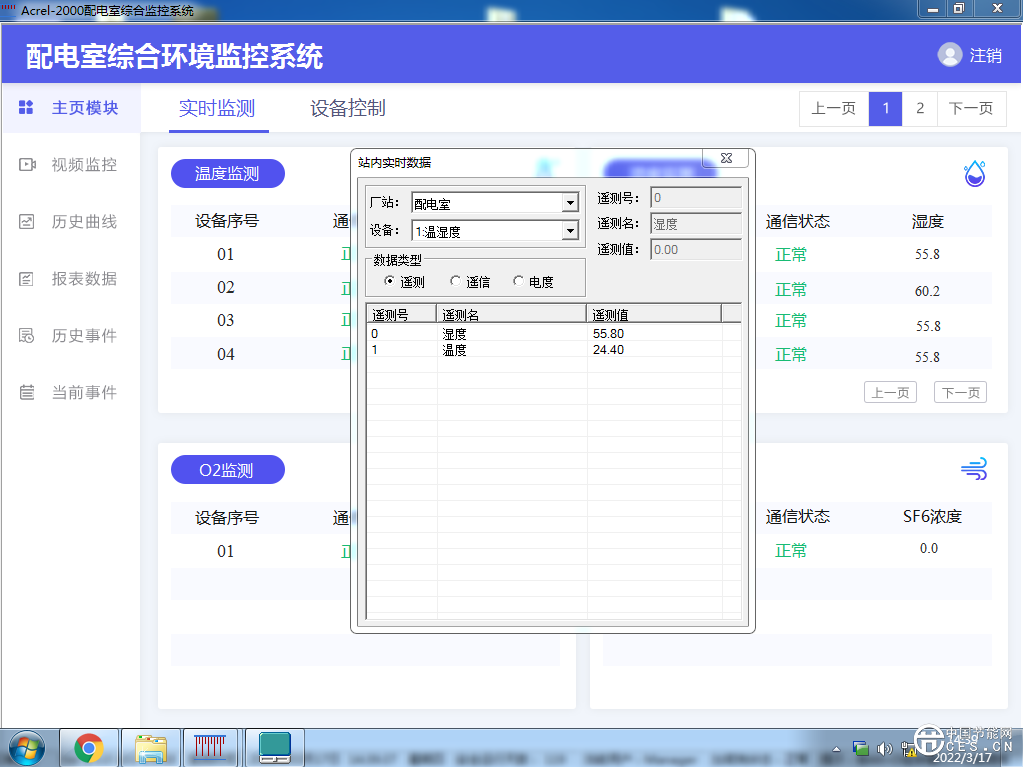1023x767 pixels.
Task: Click the SF6 wind airflow icon
Action: point(974,469)
